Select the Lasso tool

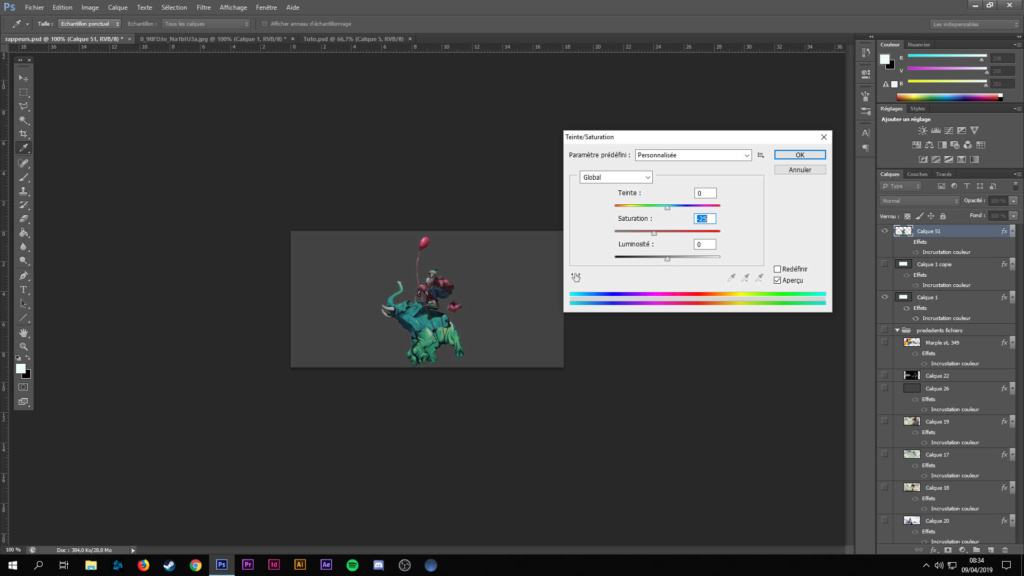24,106
